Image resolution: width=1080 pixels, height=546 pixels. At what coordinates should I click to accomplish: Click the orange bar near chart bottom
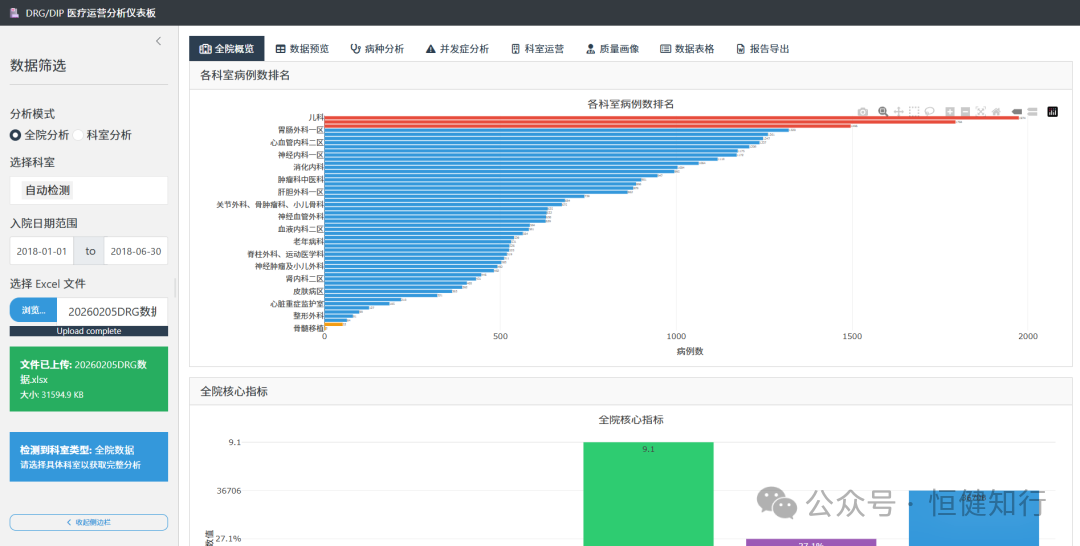point(333,324)
